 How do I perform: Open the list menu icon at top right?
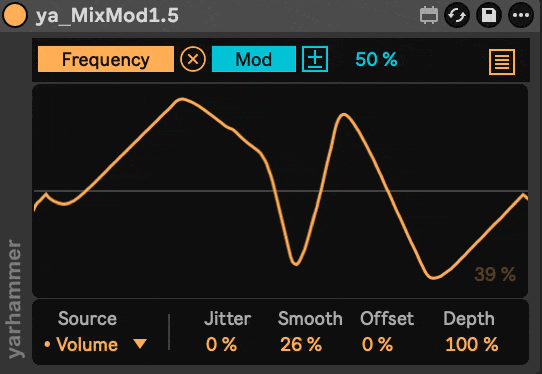[502, 62]
